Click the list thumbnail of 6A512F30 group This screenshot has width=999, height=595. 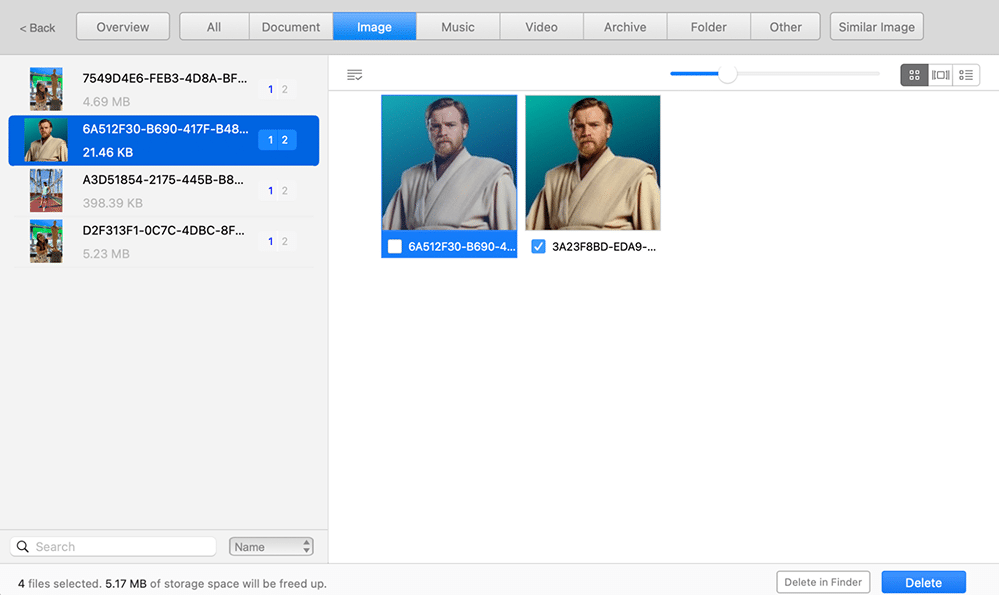pos(46,140)
